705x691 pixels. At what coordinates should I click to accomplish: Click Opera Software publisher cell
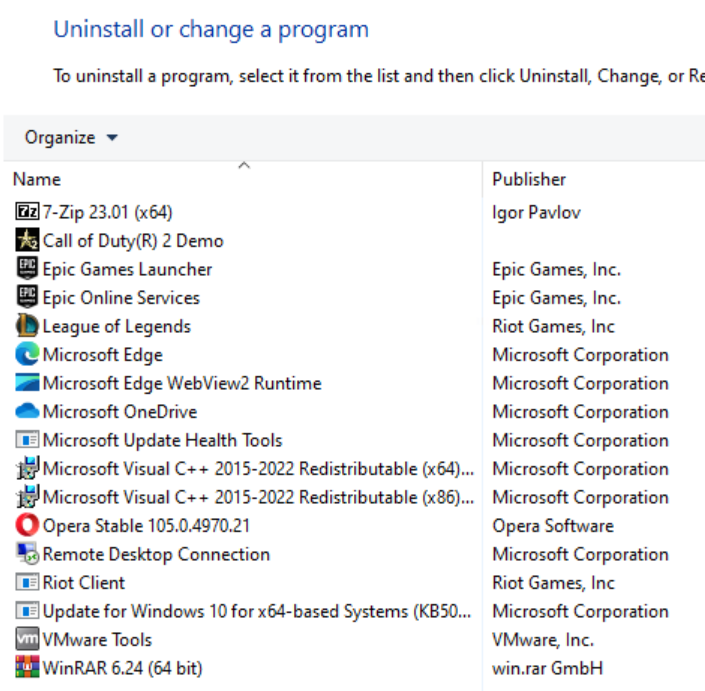[553, 526]
